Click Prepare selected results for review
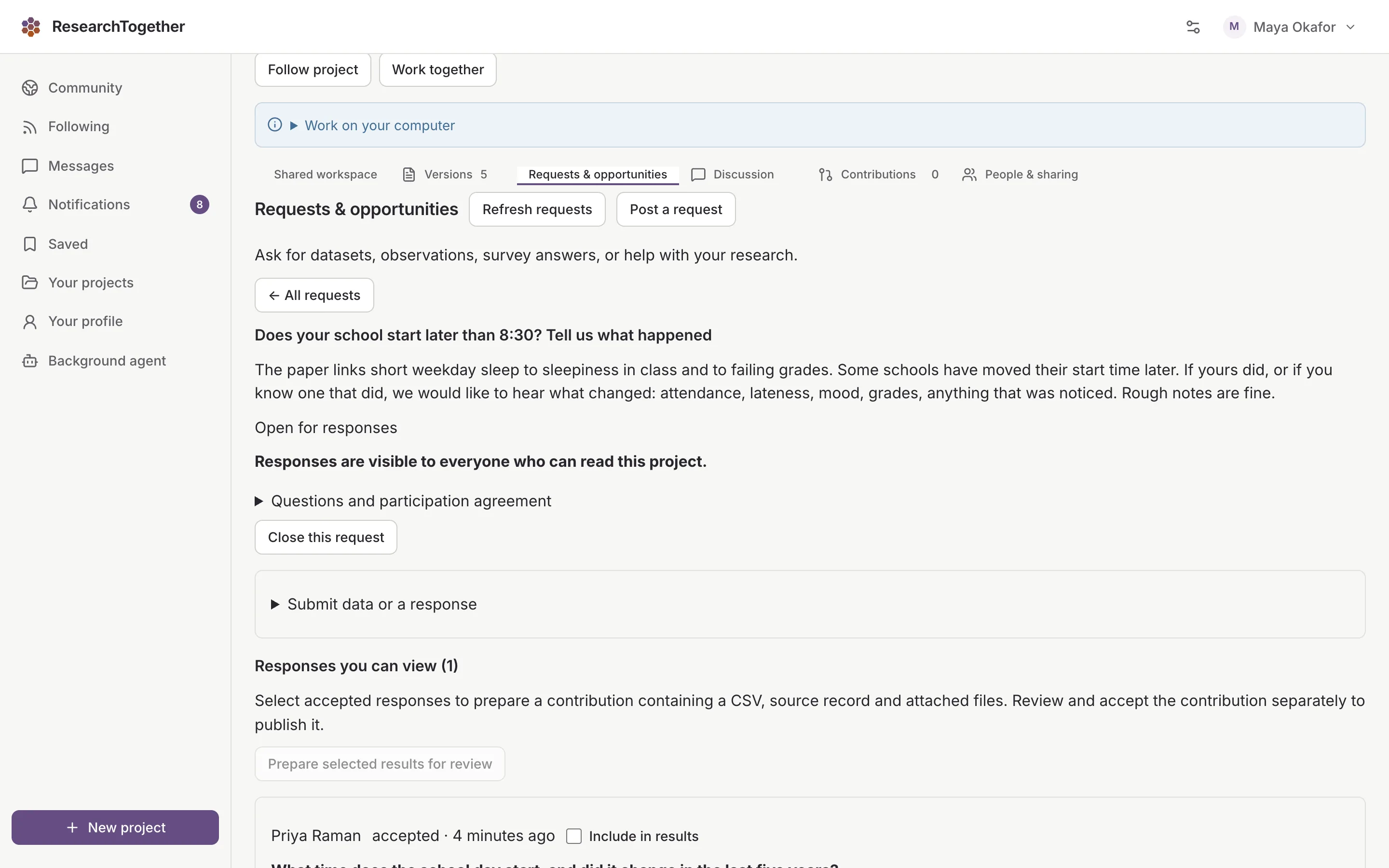Image resolution: width=1389 pixels, height=868 pixels. pos(380,764)
